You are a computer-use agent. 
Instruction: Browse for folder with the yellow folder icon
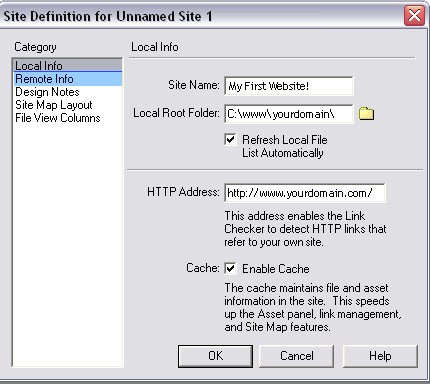tap(366, 114)
